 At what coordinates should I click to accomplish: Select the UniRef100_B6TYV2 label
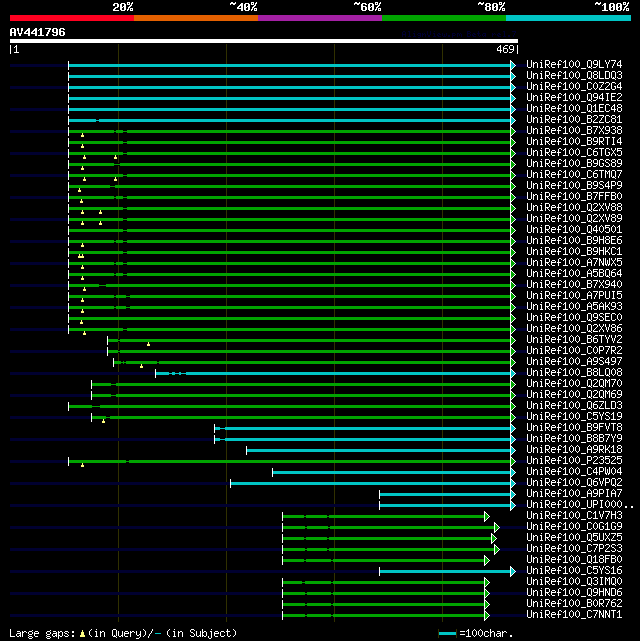coord(574,340)
